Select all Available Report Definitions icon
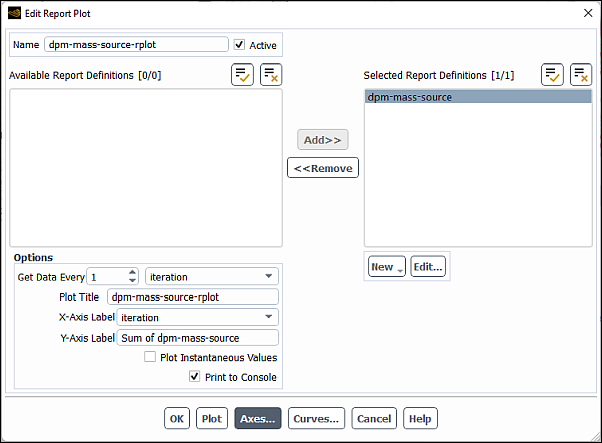This screenshot has height=443, width=602. (x=242, y=74)
